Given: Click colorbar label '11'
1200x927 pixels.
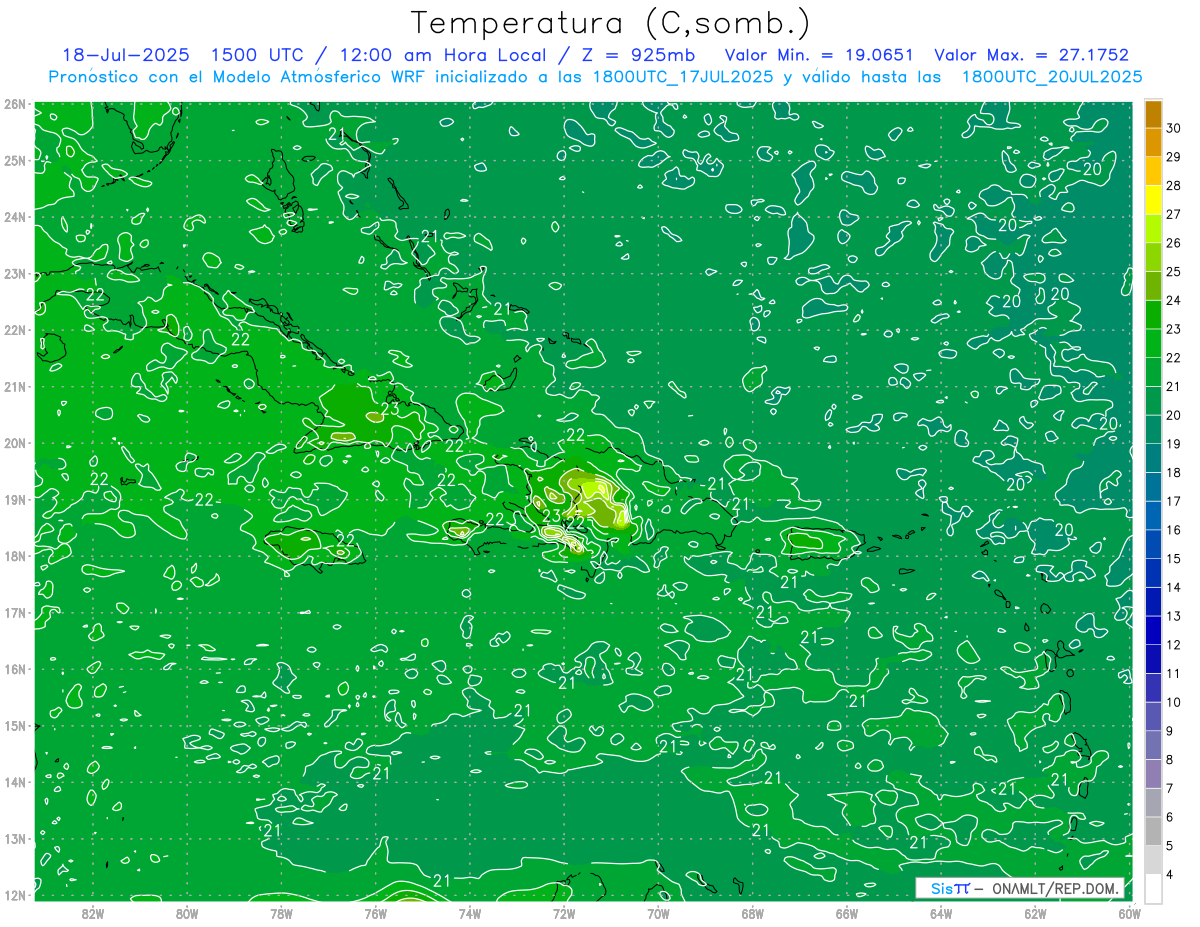Looking at the screenshot, I should click(1175, 674).
